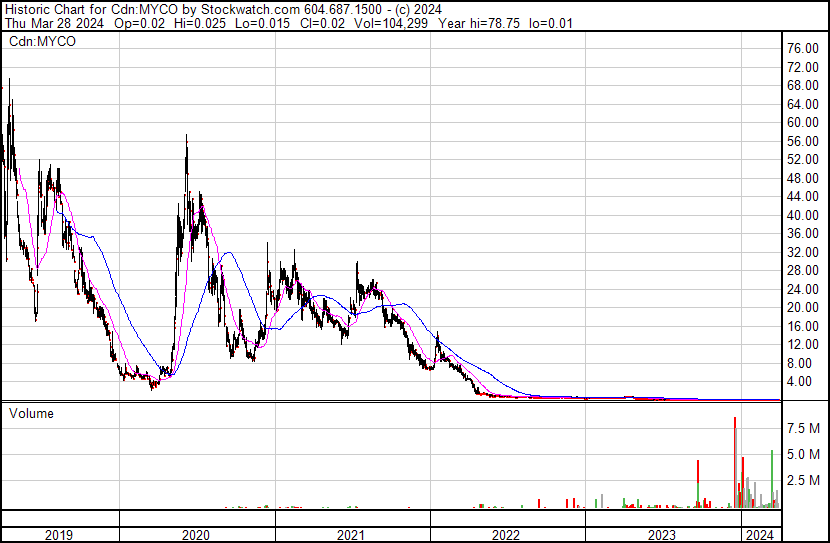This screenshot has width=830, height=543.
Task: Click the Volume panel label
Action: tap(32, 413)
